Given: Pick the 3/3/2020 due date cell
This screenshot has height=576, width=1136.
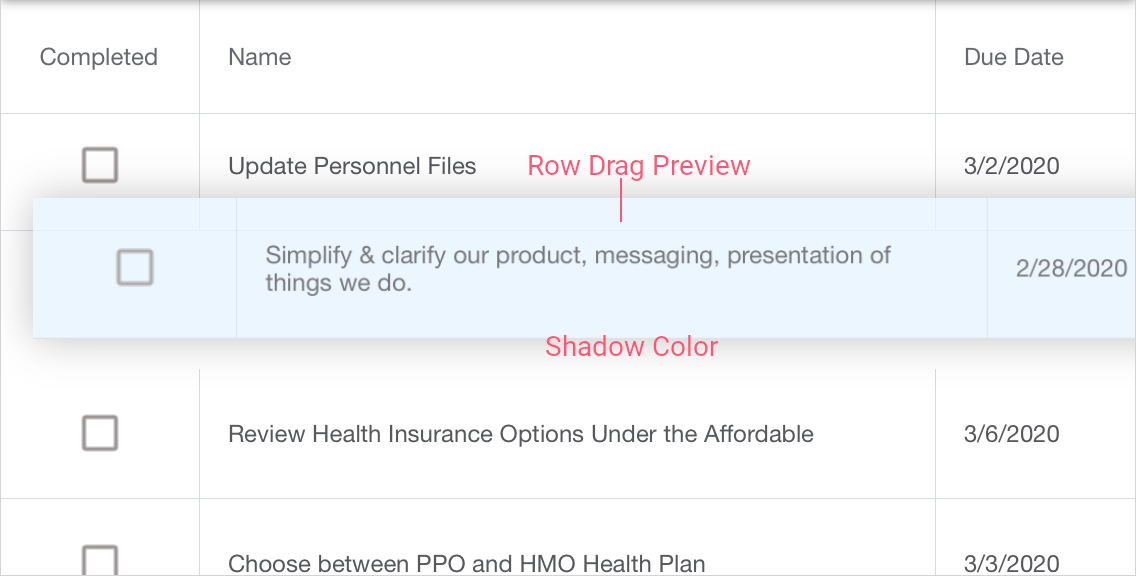Looking at the screenshot, I should (x=1011, y=563).
